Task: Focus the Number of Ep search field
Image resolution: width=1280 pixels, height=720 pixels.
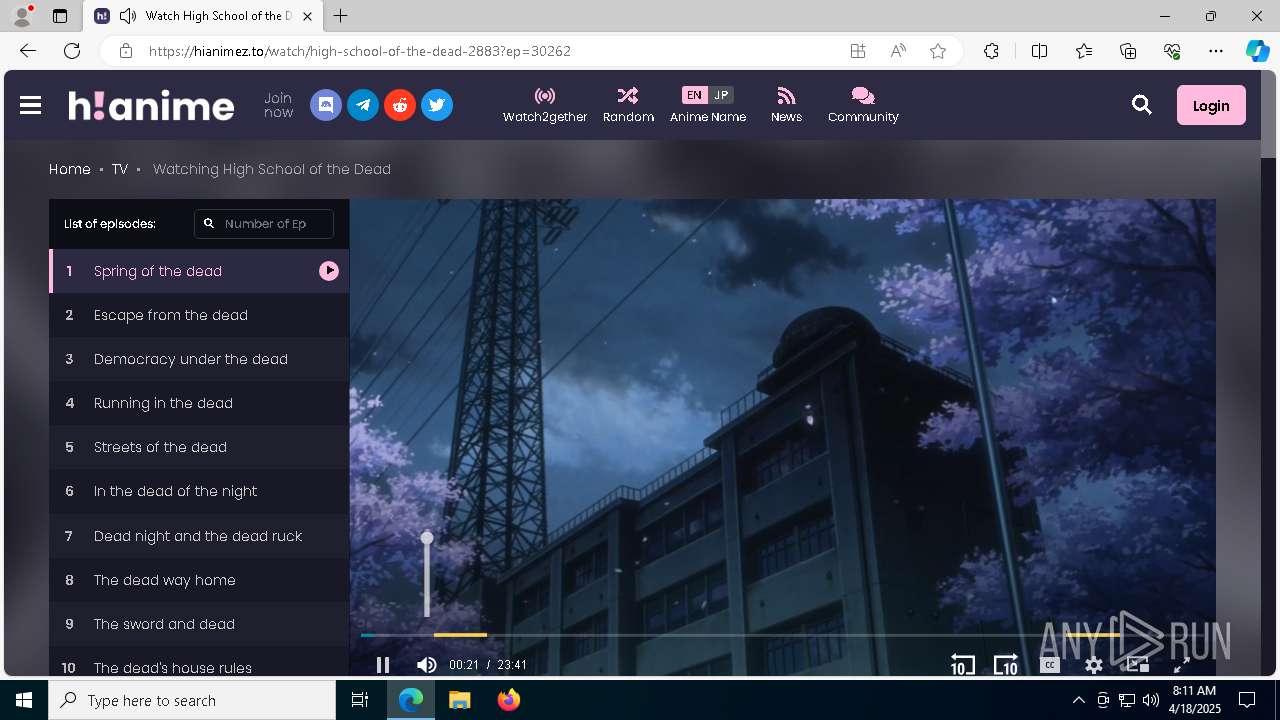Action: tap(264, 224)
